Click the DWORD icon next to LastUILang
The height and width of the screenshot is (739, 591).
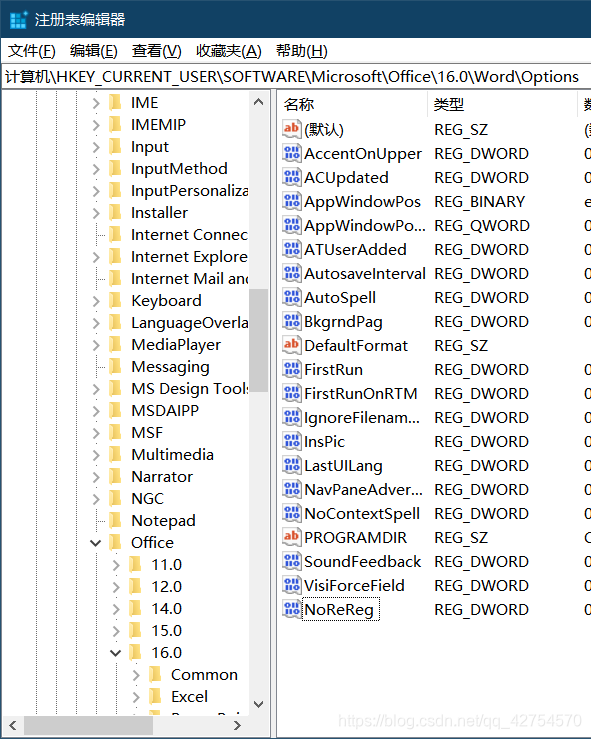coord(292,465)
